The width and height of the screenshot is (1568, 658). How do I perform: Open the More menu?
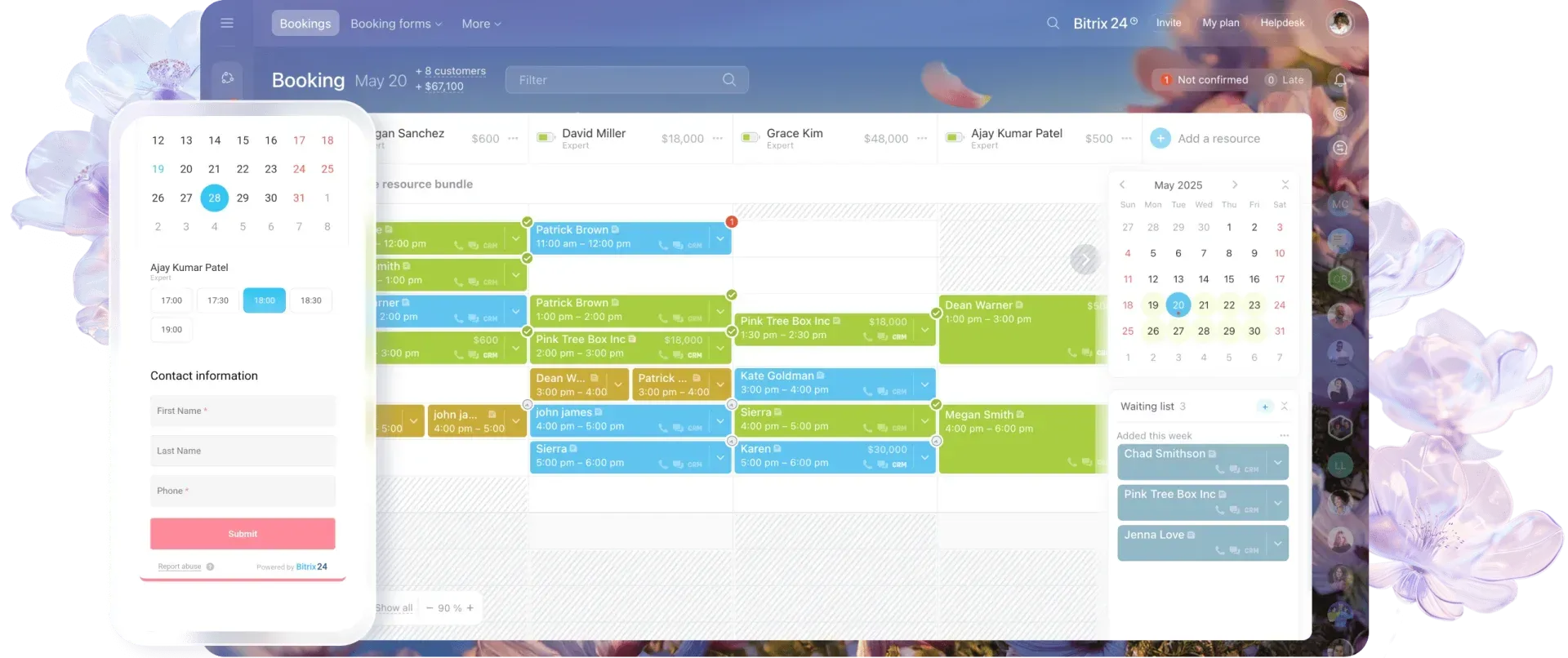[481, 24]
